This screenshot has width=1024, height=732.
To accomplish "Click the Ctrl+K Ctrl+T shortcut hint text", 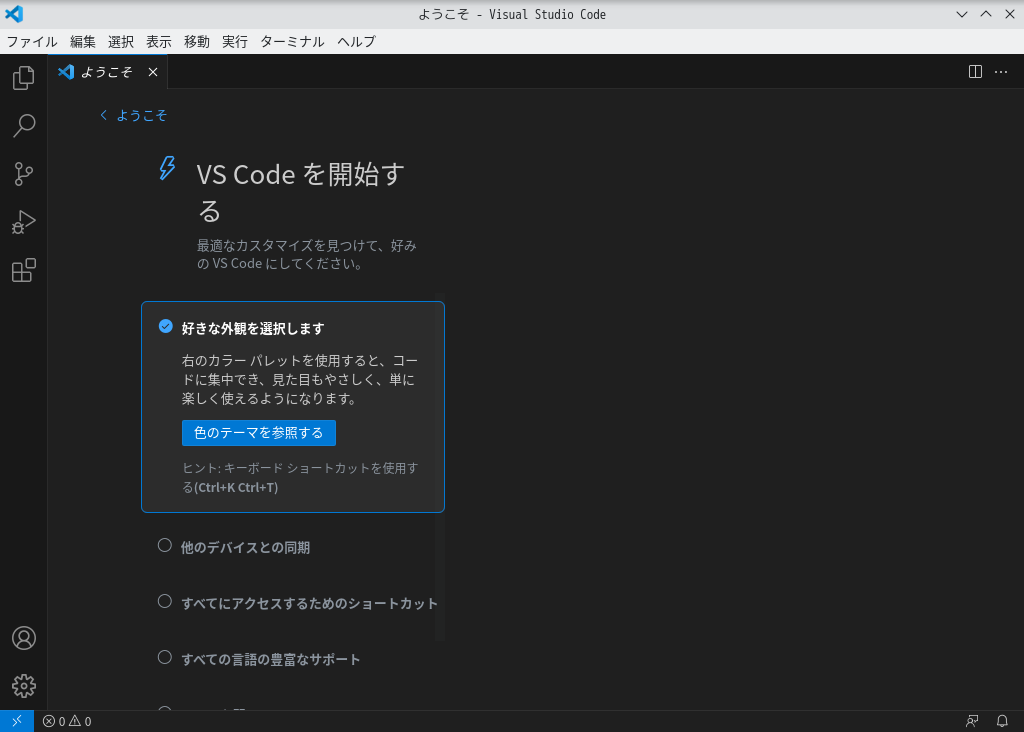I will (x=236, y=488).
